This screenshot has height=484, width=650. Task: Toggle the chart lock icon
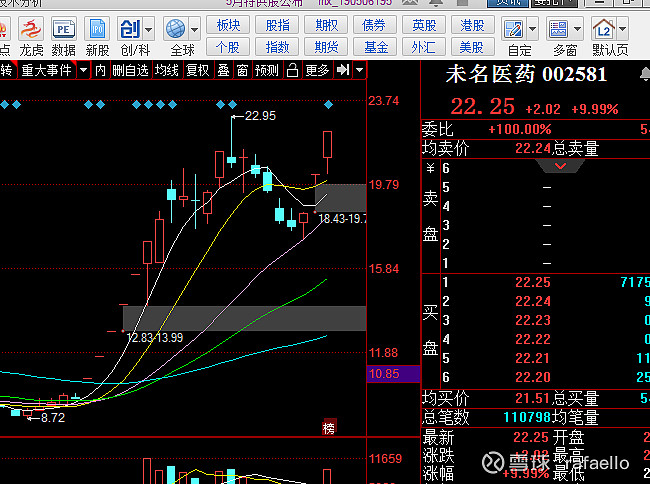tap(292, 70)
